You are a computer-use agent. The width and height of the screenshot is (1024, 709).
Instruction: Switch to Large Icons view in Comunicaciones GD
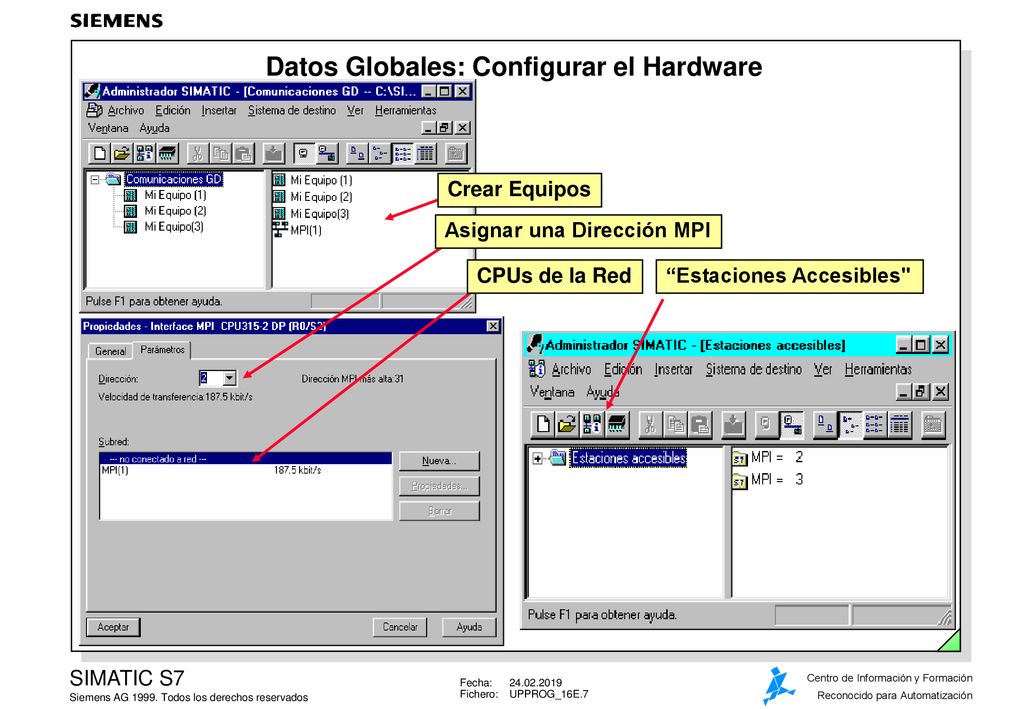[x=357, y=153]
